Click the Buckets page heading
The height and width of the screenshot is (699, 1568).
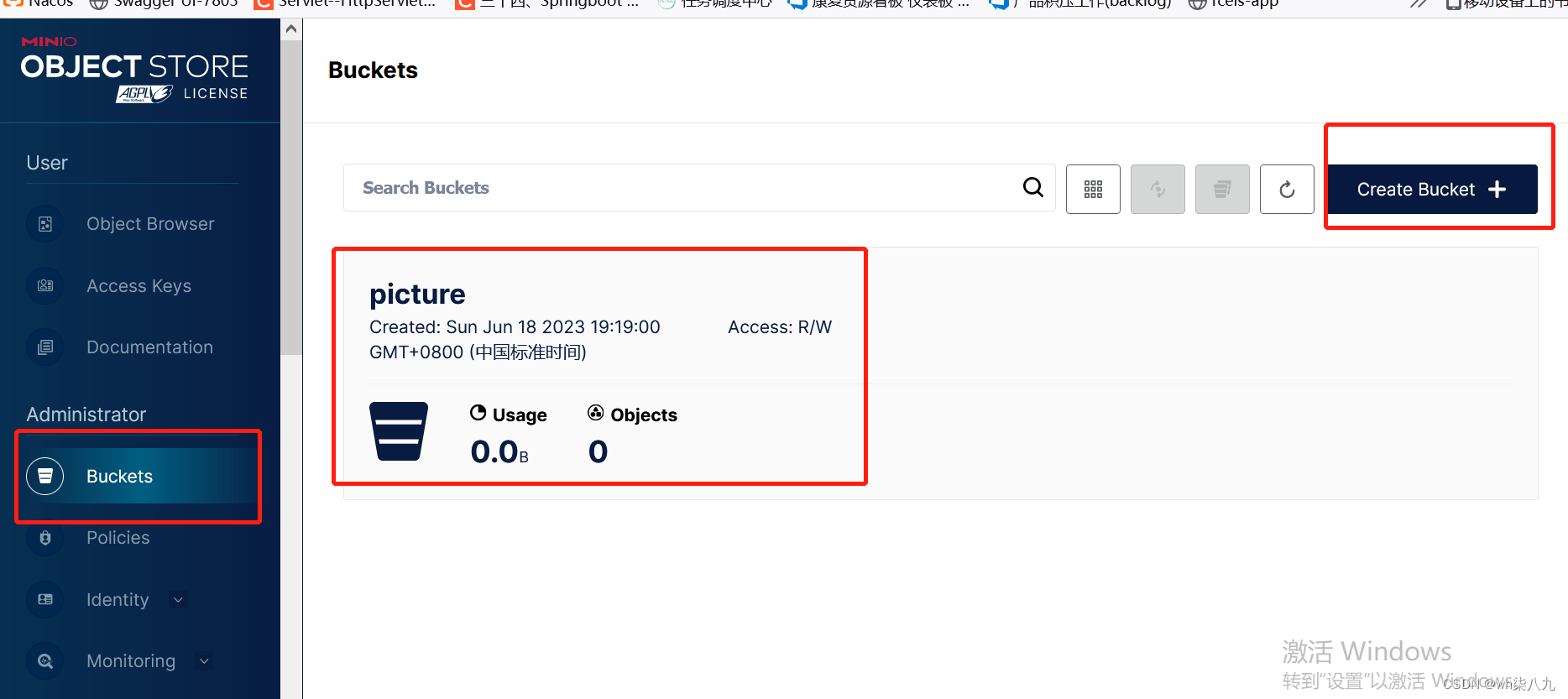click(x=373, y=70)
